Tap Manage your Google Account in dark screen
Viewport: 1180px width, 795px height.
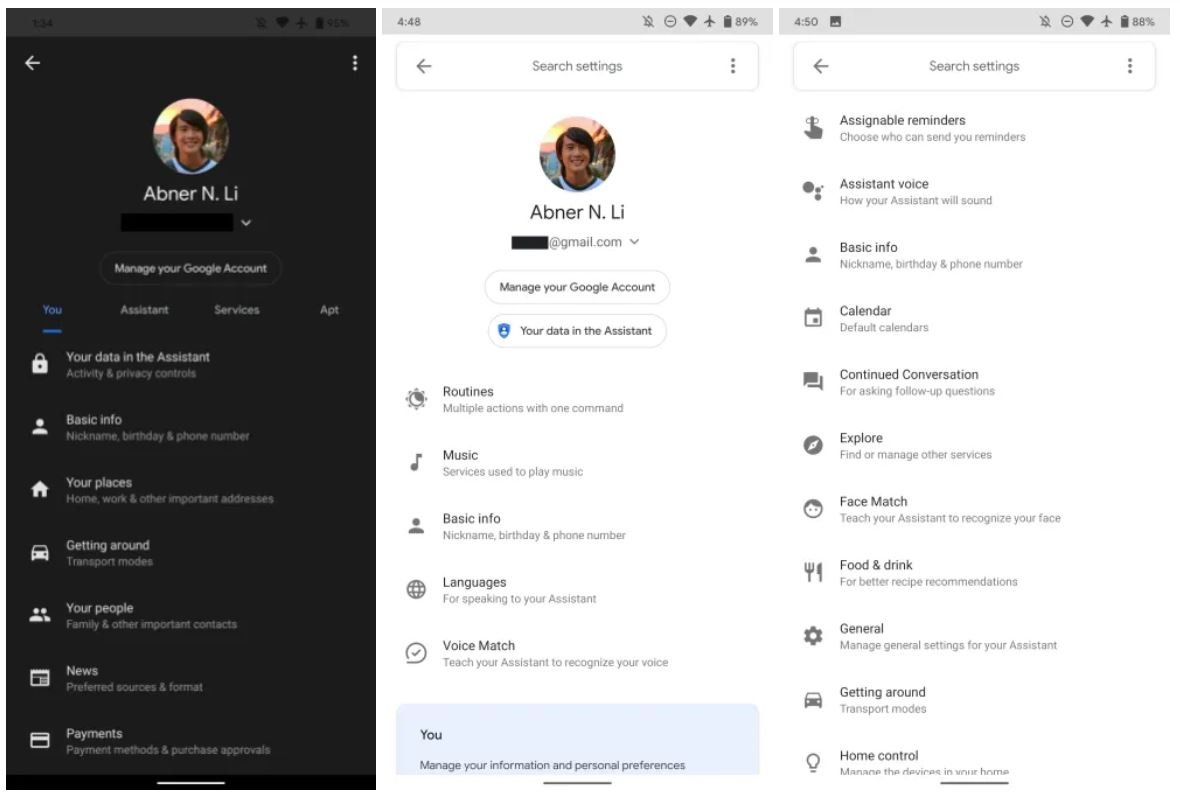coord(190,268)
